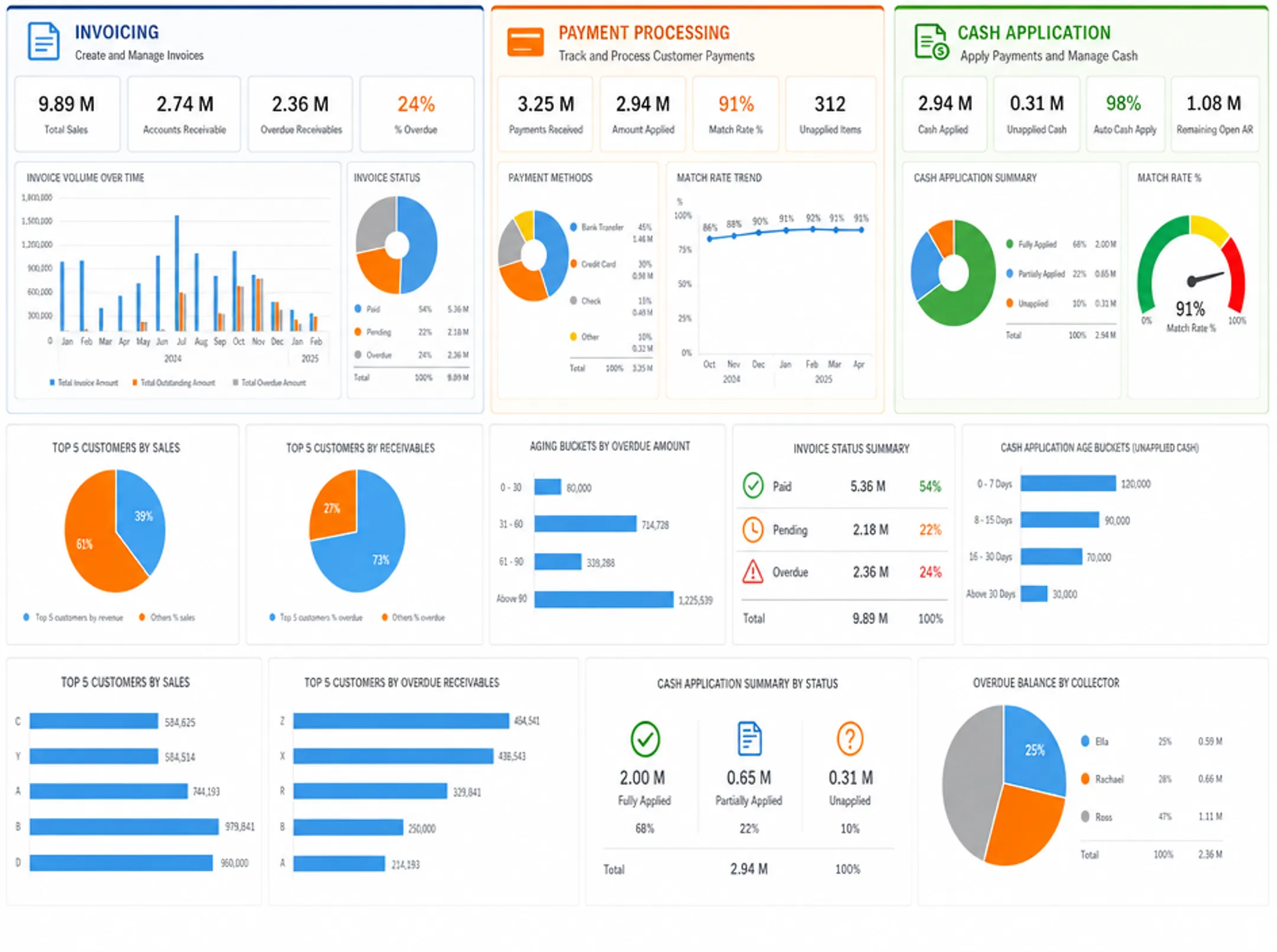Select the 2.74 M Accounts Receivable card
This screenshot has width=1277, height=952.
pos(184,113)
